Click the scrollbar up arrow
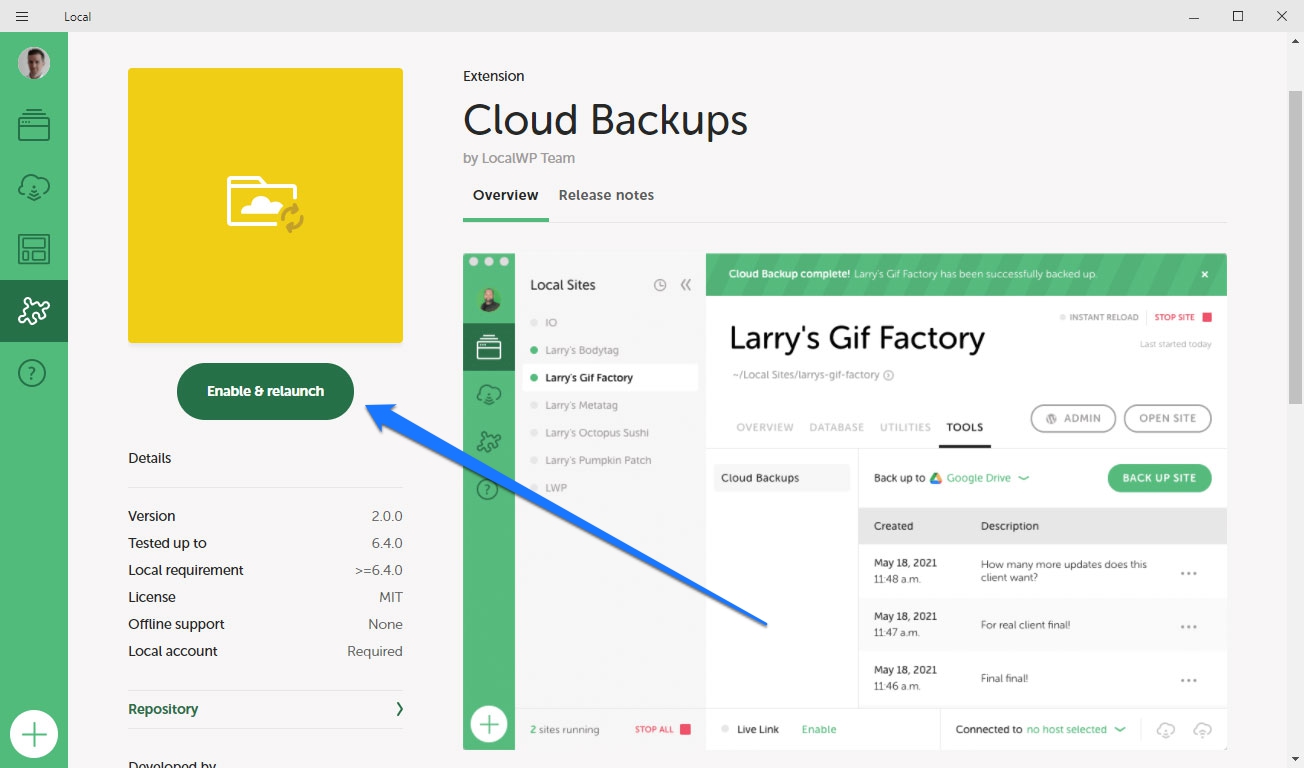 pyautogui.click(x=1295, y=41)
